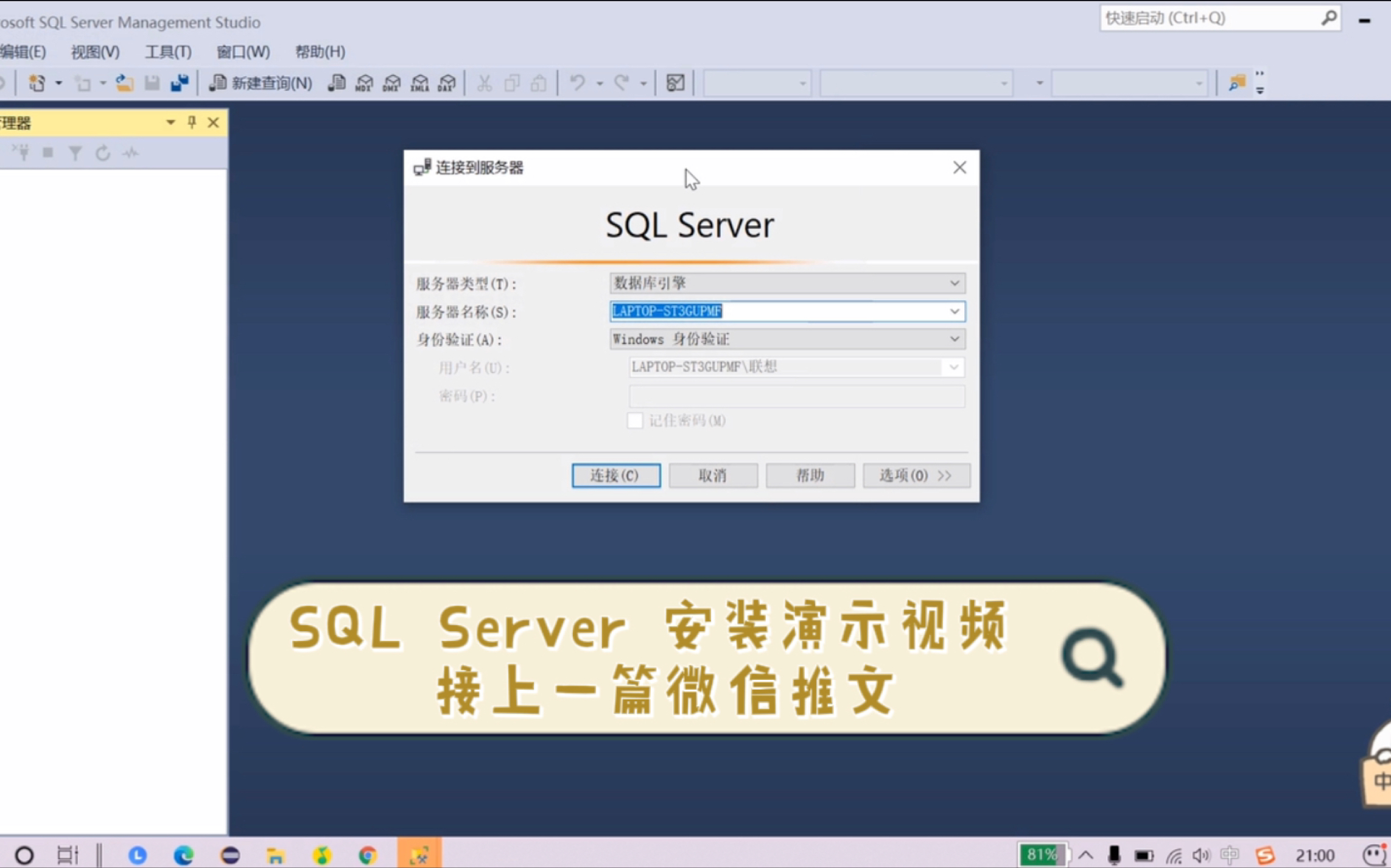Open the first empty toolbar combo box

point(757,83)
